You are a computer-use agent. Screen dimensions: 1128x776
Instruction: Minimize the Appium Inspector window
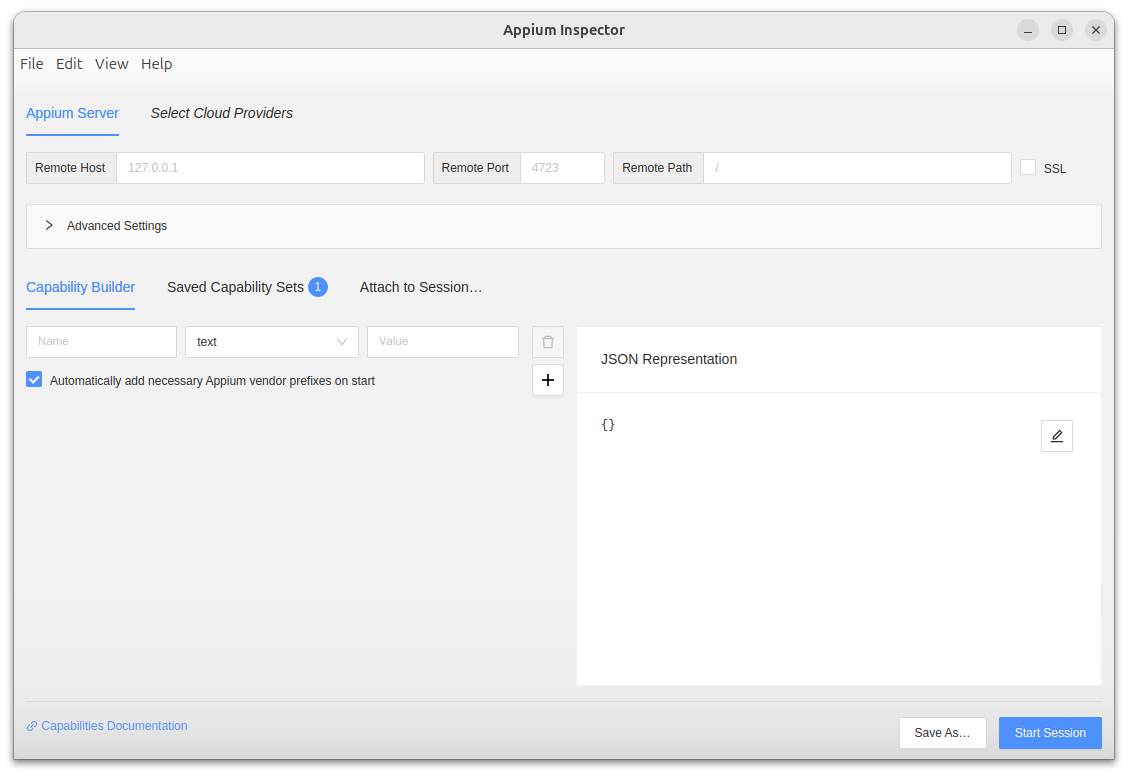[x=1027, y=30]
